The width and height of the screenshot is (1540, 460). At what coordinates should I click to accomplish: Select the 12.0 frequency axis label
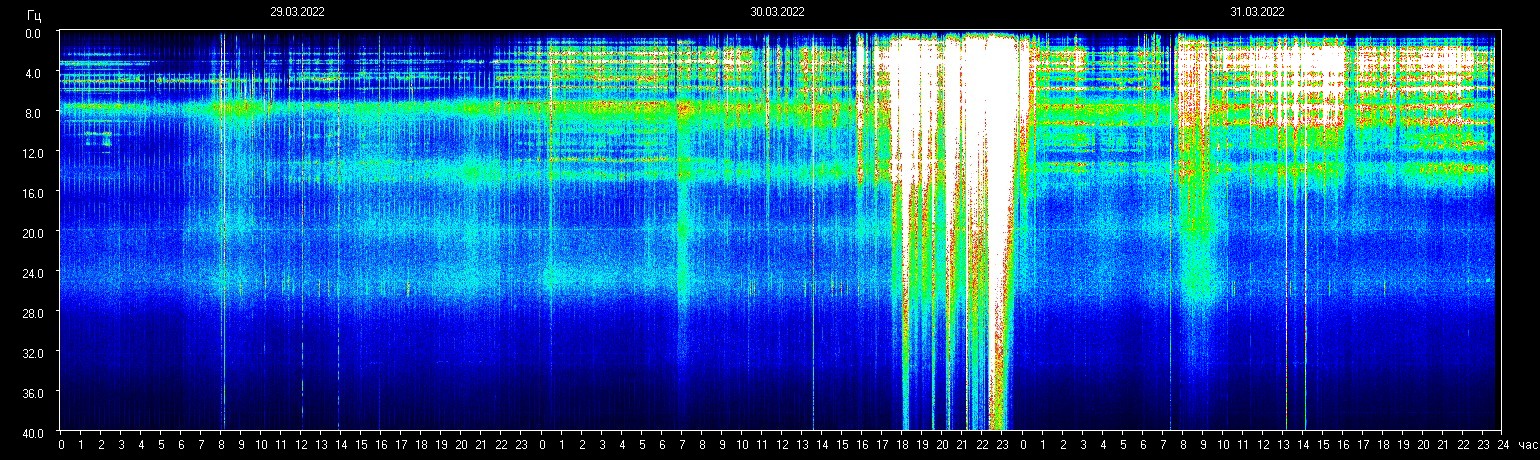[32, 152]
